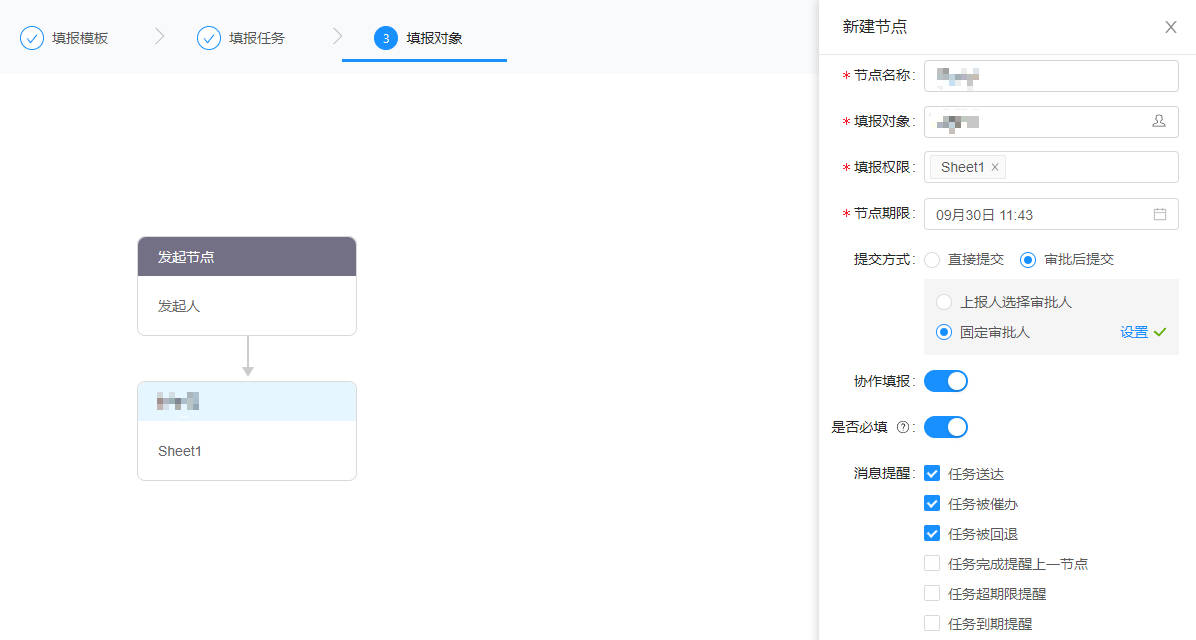Turn off the 是否必填 switch
Image resolution: width=1196 pixels, height=640 pixels.
945,427
